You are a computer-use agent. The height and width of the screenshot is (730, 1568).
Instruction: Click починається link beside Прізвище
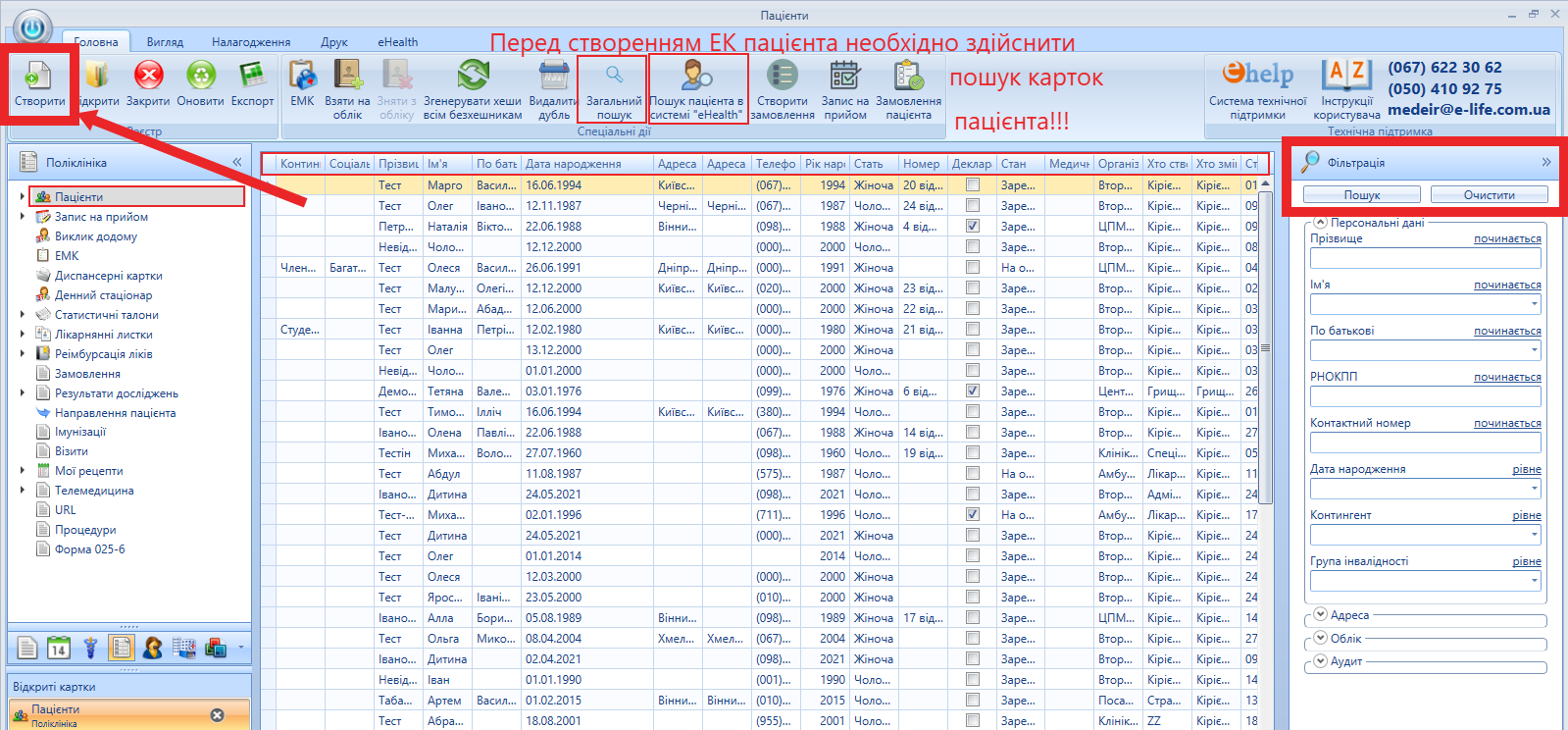(x=1507, y=238)
